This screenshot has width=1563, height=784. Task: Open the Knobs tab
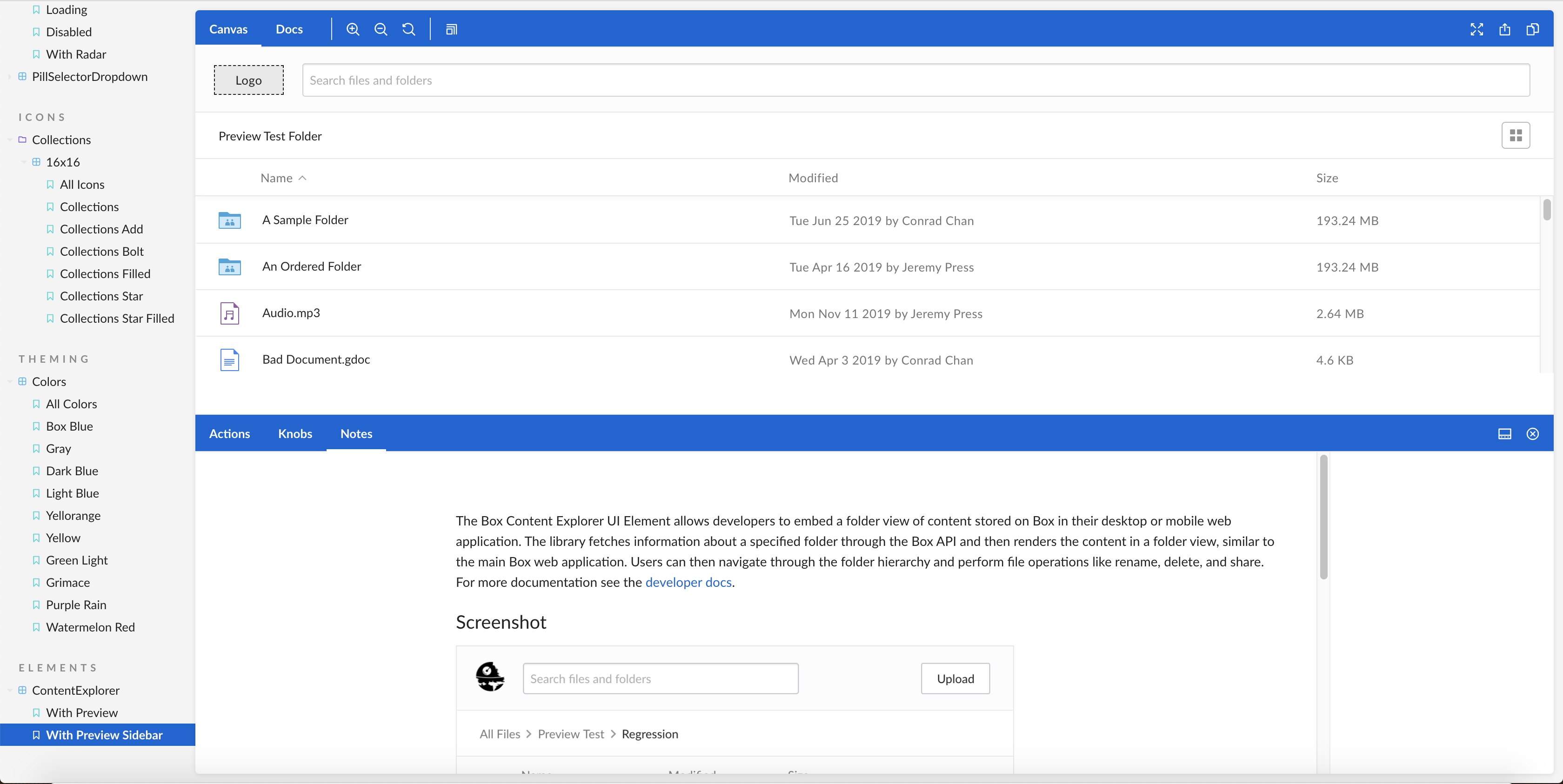[295, 433]
